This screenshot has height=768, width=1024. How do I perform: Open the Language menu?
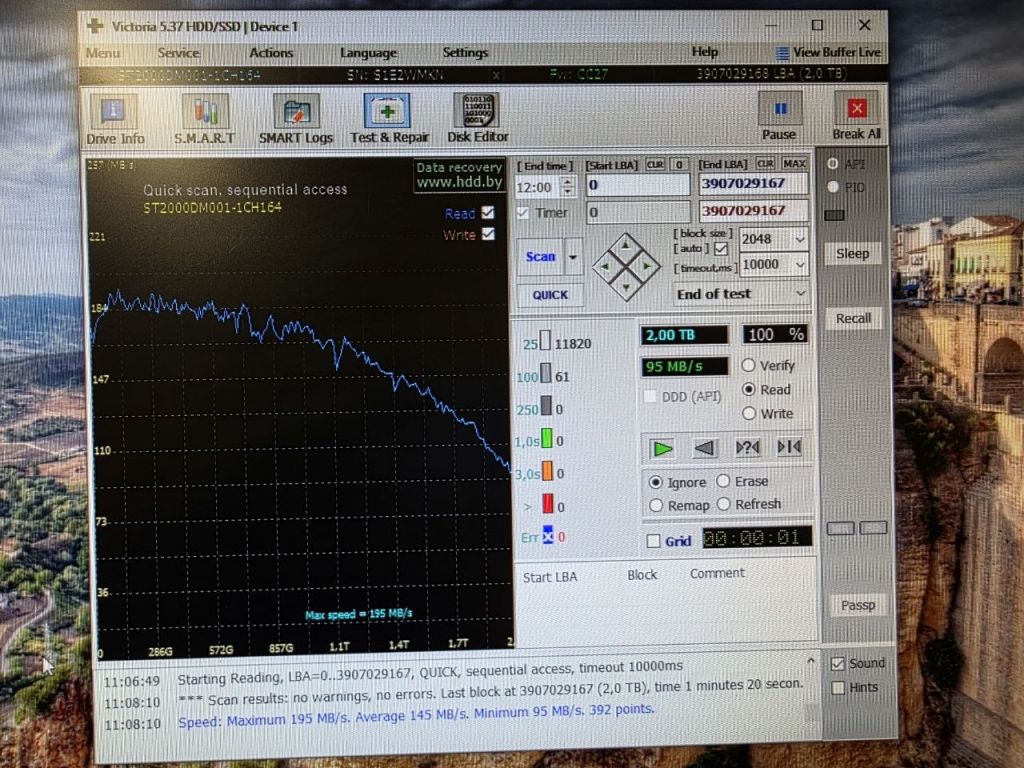tap(368, 53)
